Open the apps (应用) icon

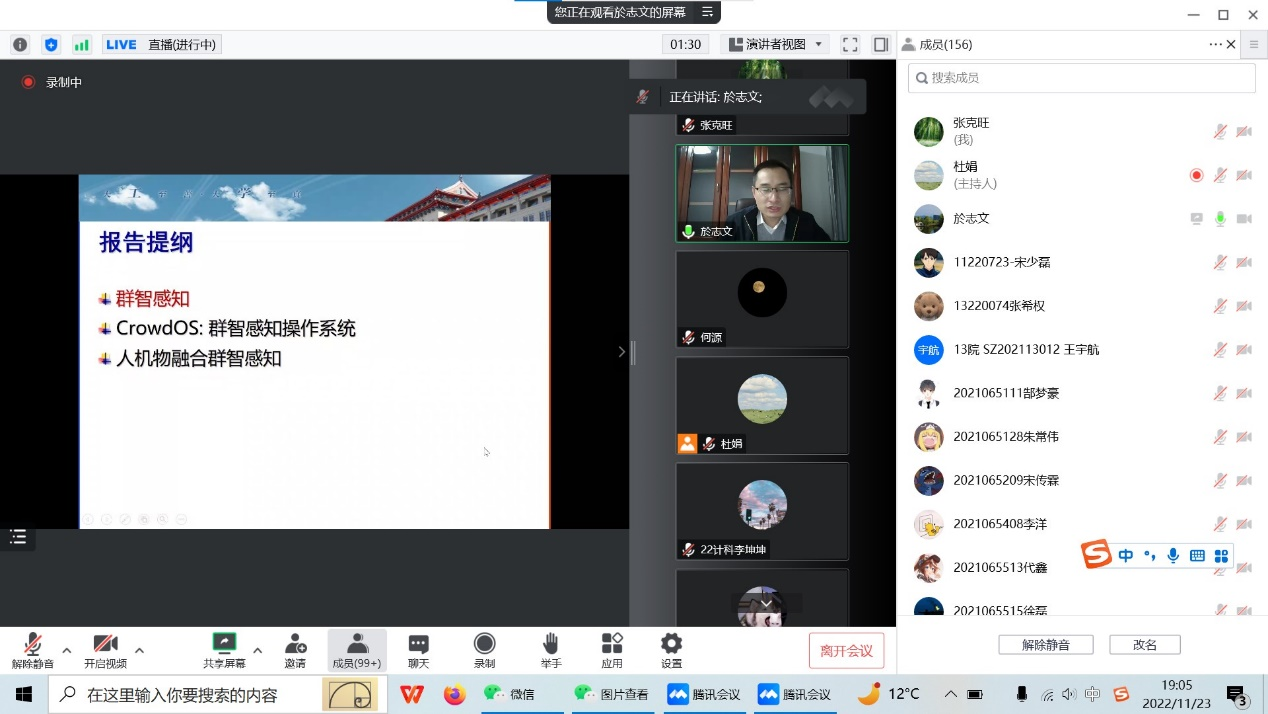[x=612, y=650]
